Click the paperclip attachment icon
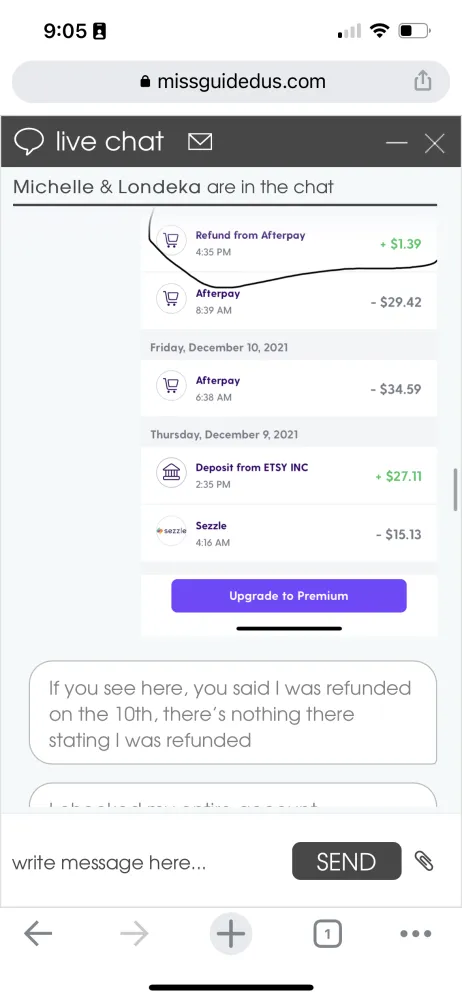The image size is (462, 1000). click(x=424, y=861)
